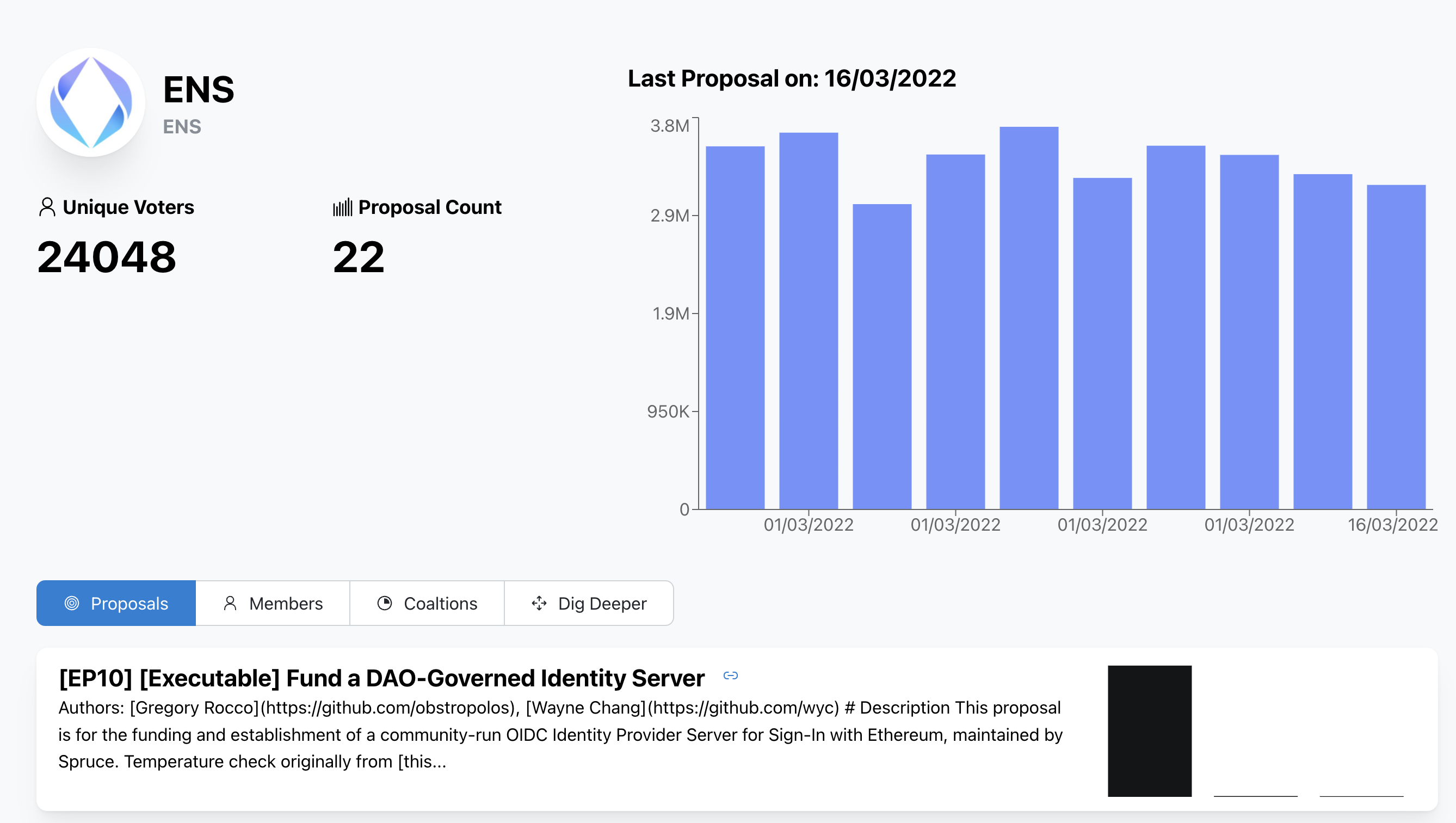Click the pie icon in the Coaltions tab
The image size is (1456, 823).
point(384,603)
